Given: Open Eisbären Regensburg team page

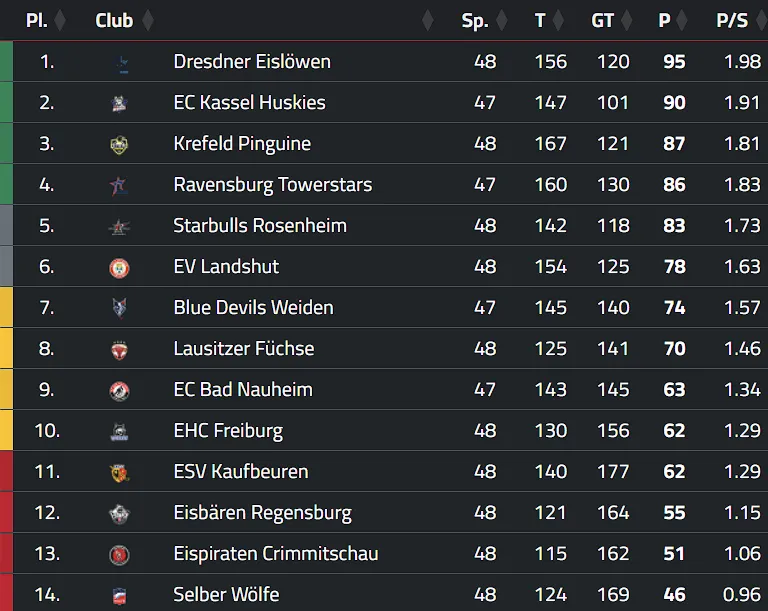Looking at the screenshot, I should point(262,513).
